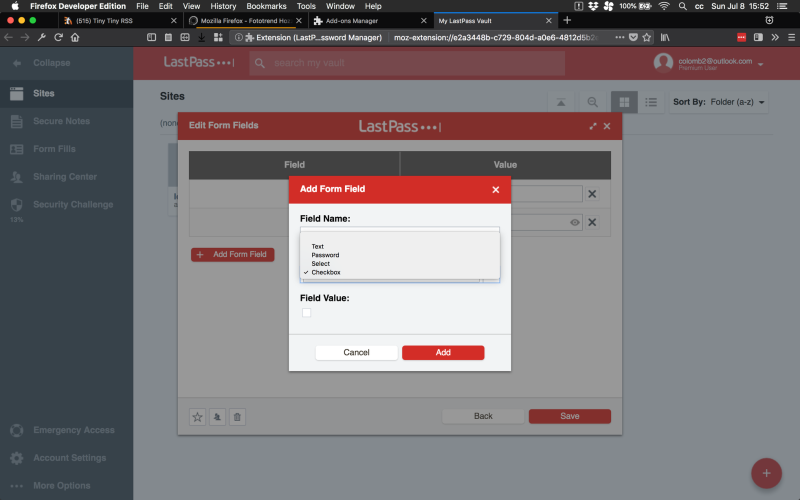Open the History menu
Viewport: 800px width, 500px height.
coord(223,6)
